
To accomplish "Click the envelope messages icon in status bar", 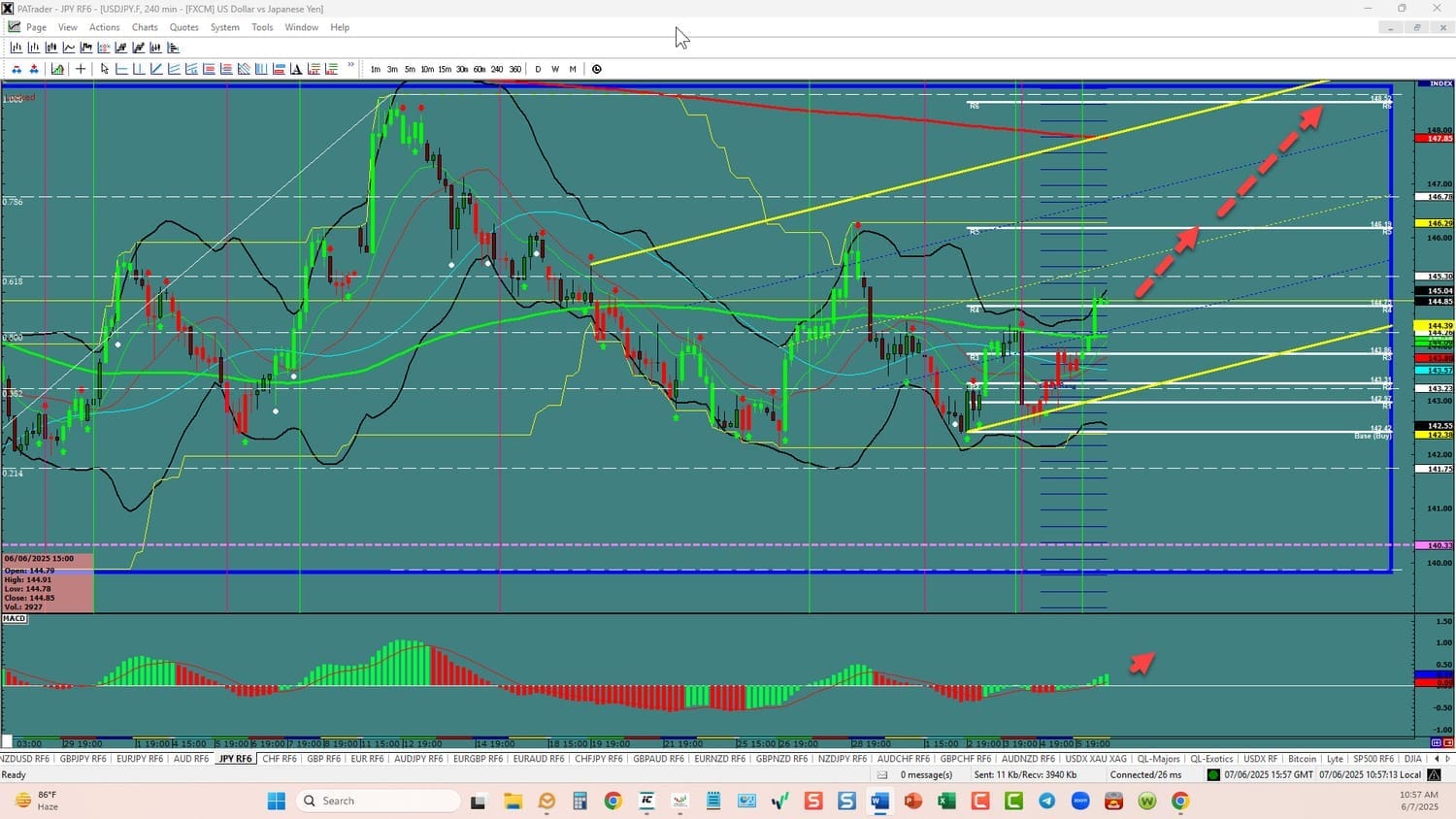I will point(882,774).
